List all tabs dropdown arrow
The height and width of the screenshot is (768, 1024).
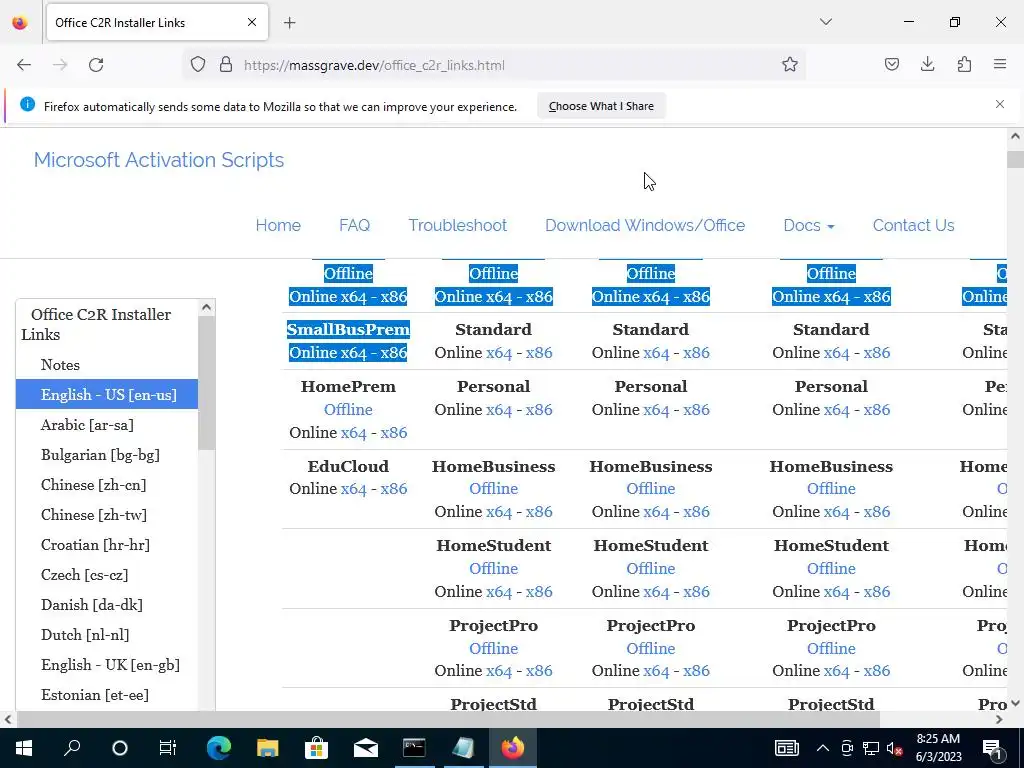point(826,22)
